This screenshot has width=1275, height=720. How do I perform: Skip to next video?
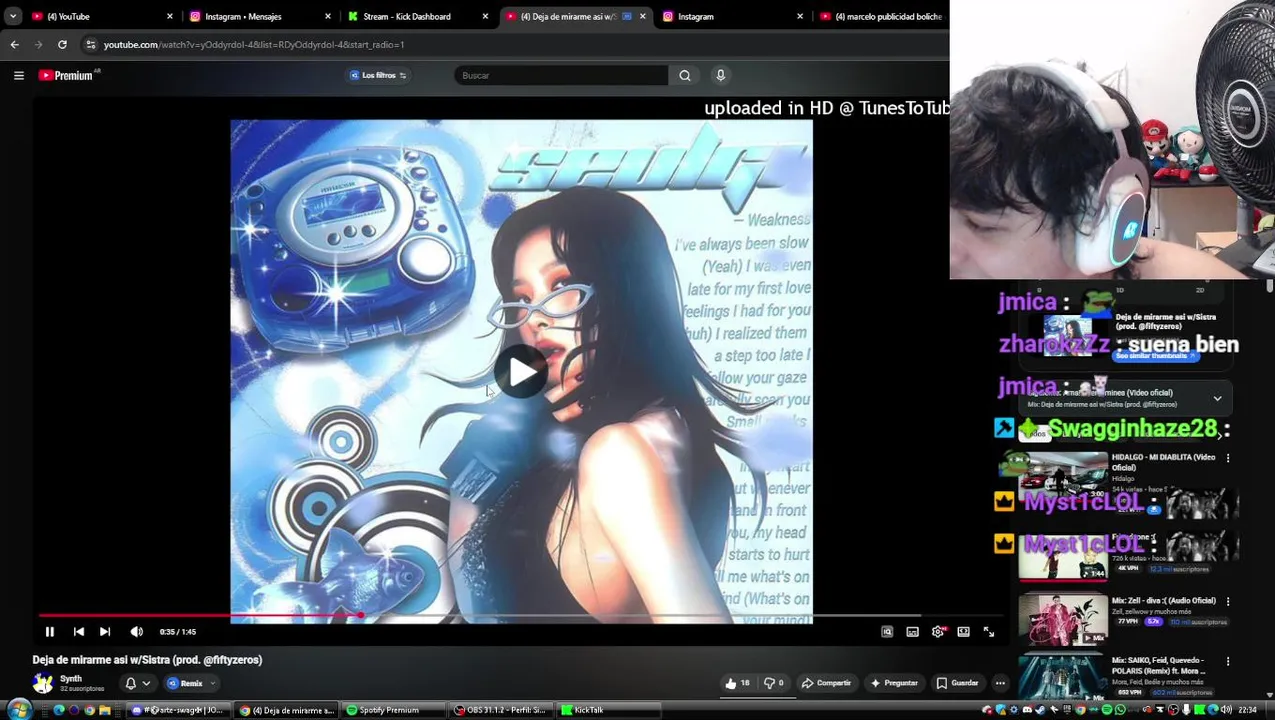[105, 632]
